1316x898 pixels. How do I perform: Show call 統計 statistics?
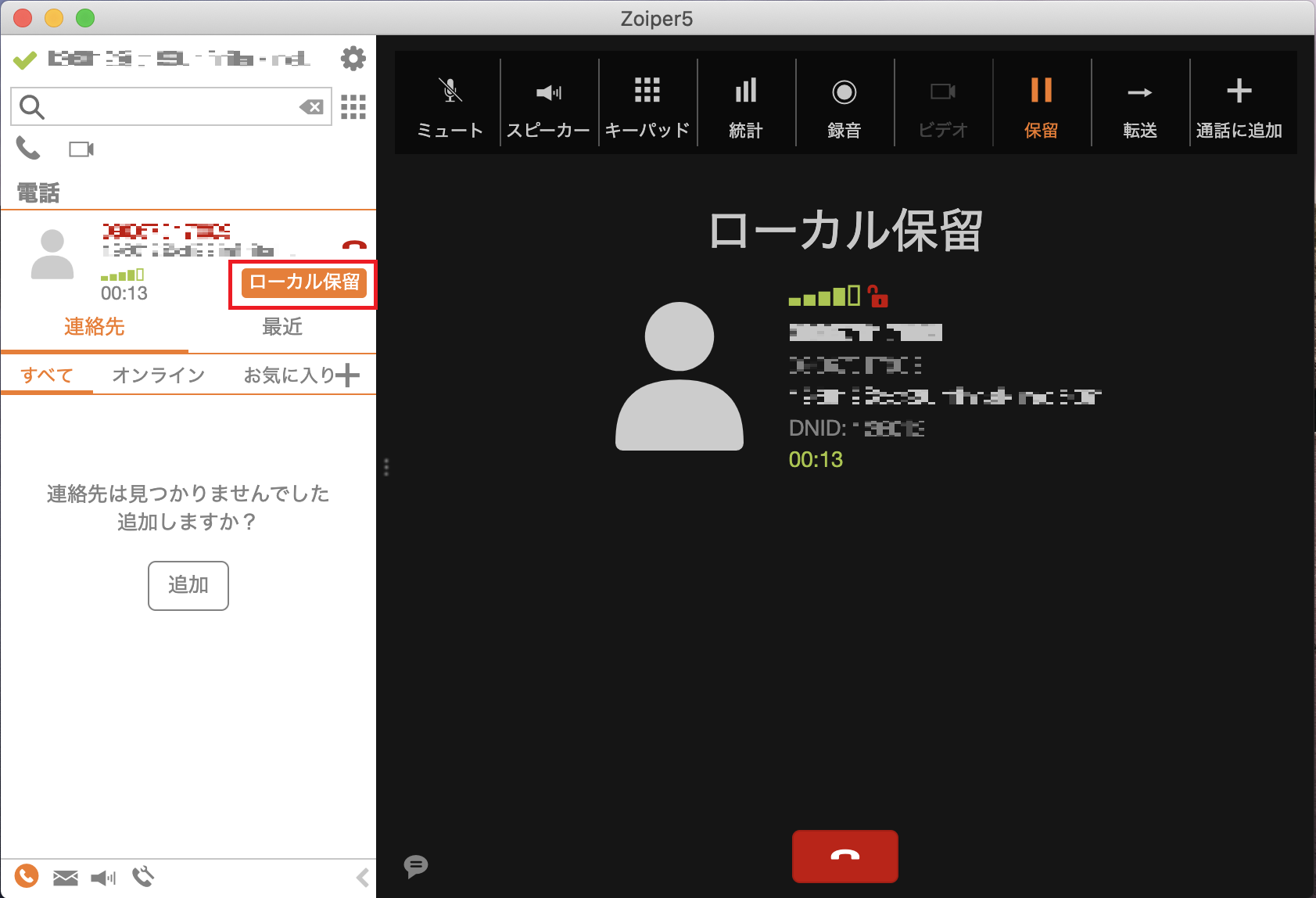[745, 107]
